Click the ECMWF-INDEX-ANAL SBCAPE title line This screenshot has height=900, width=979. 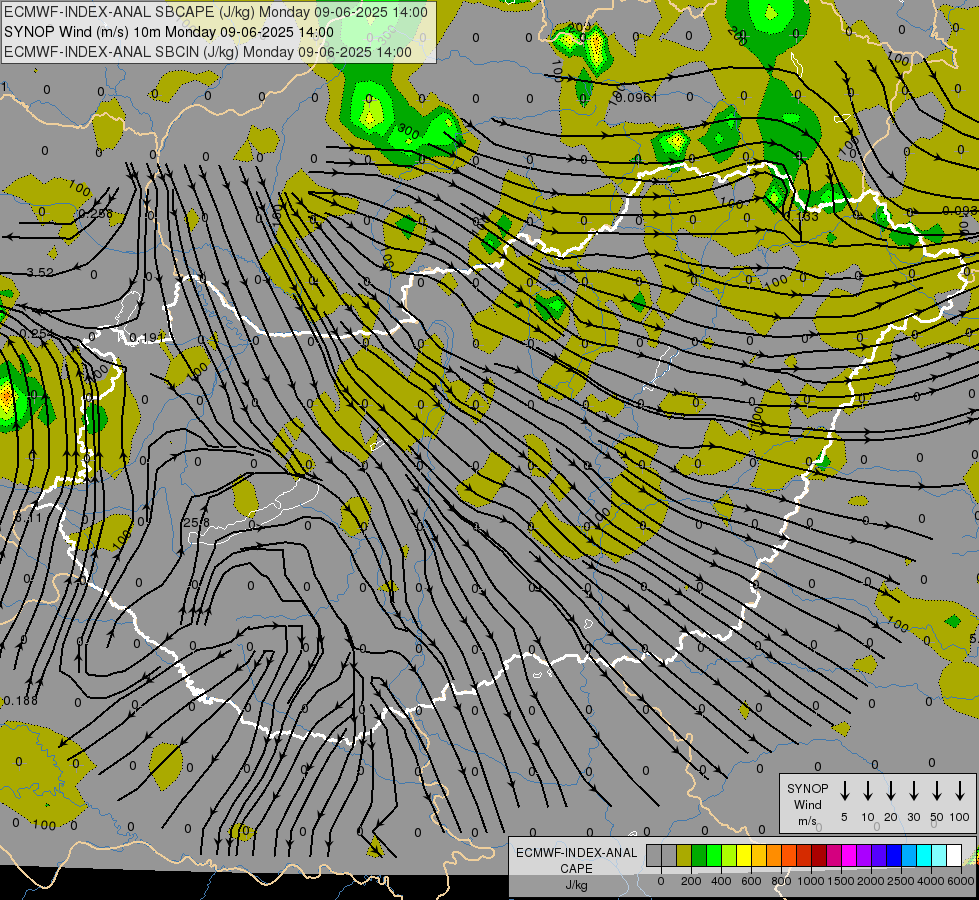pyautogui.click(x=216, y=12)
